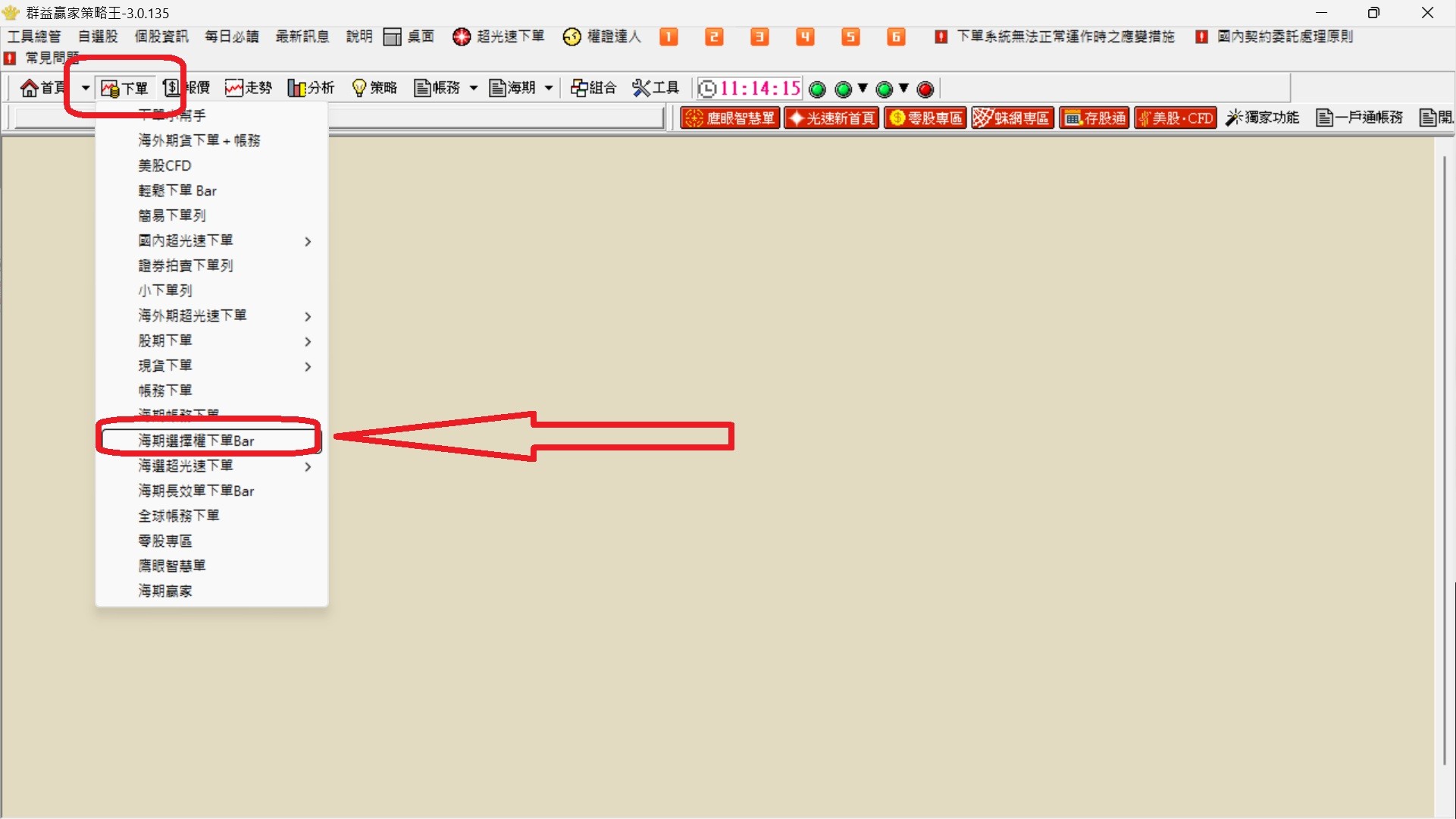Viewport: 1456px width, 819px height.
Task: Expand the 帳務 dropdown arrow
Action: [x=474, y=88]
